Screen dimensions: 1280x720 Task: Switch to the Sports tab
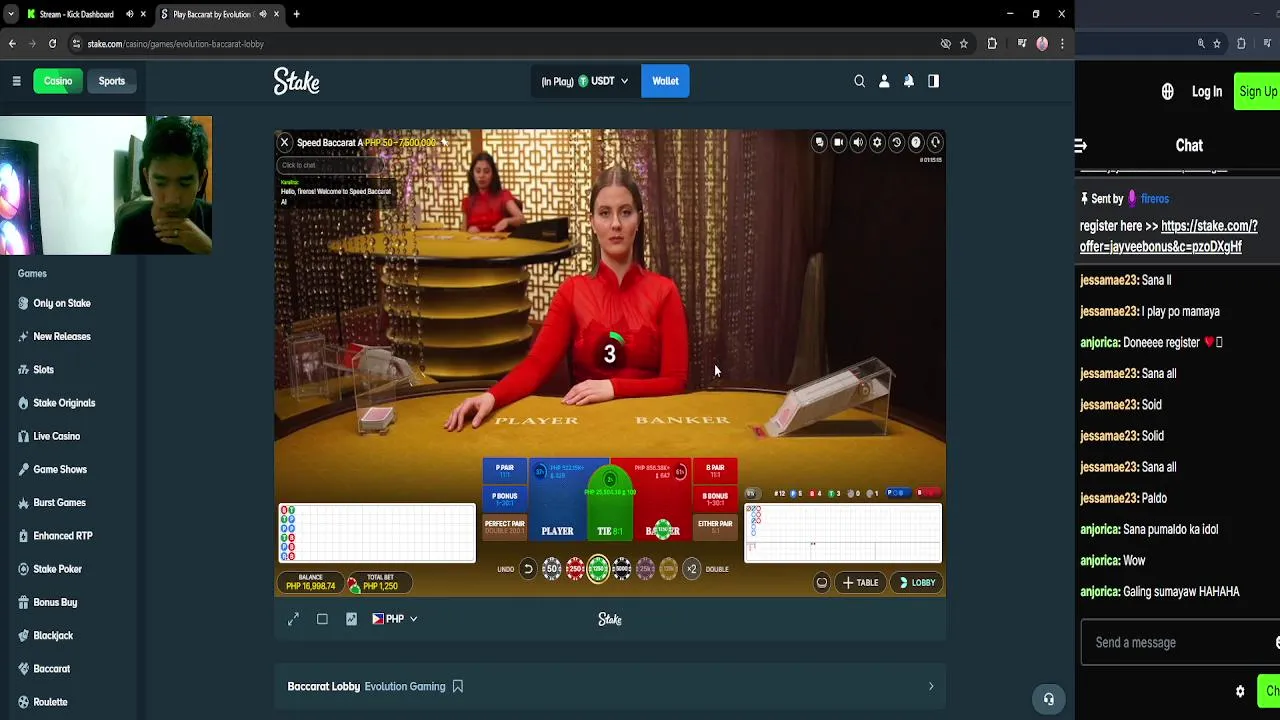click(x=112, y=81)
